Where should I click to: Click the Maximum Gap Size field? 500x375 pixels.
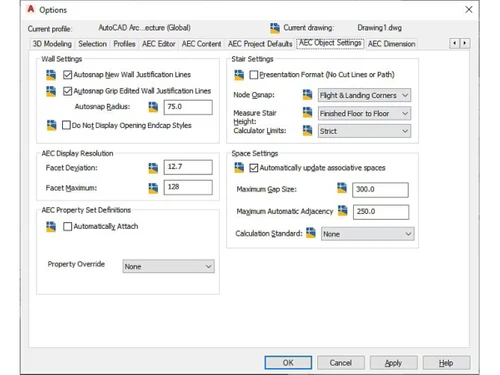(x=380, y=190)
